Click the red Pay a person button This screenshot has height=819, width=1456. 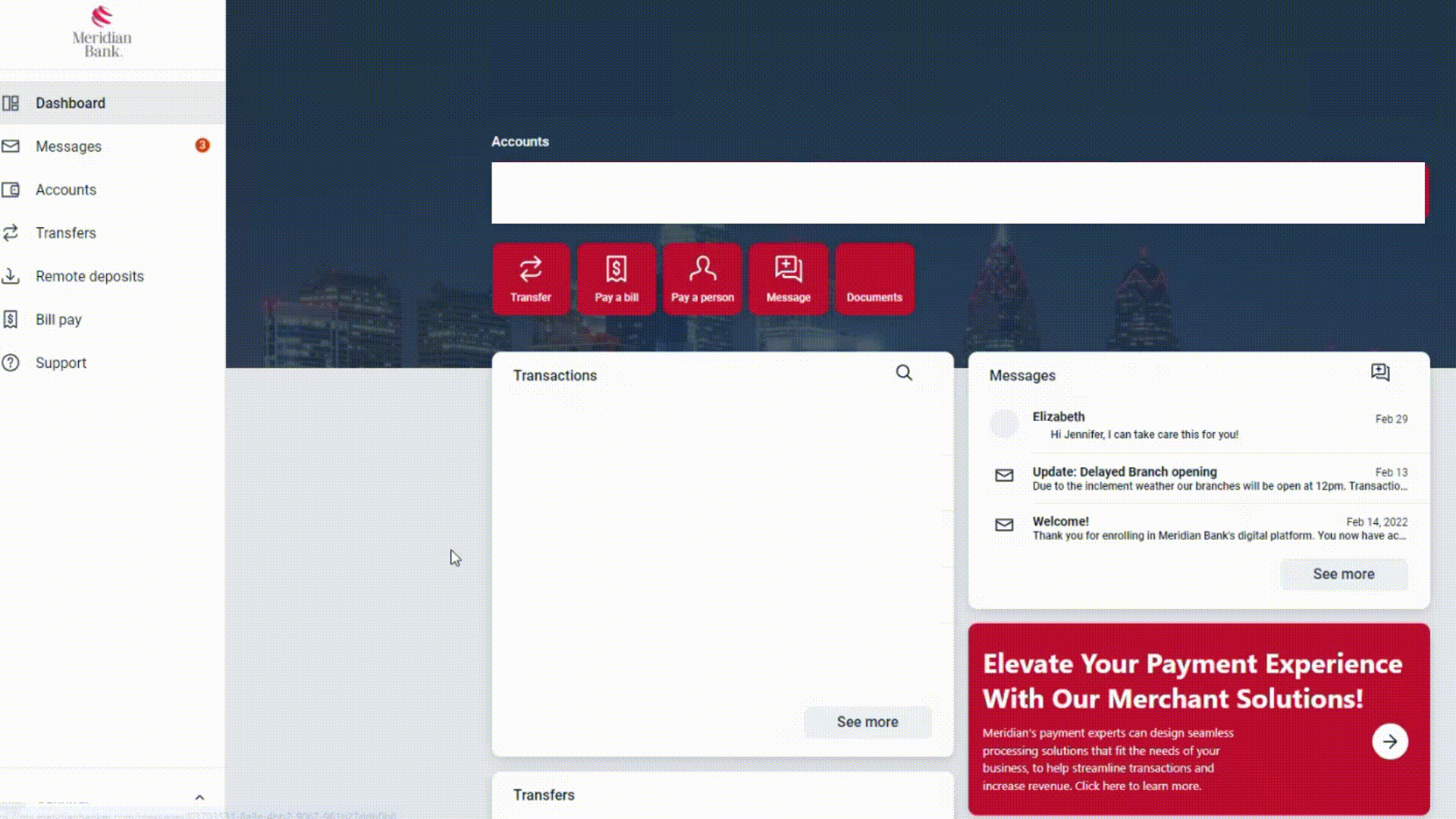click(x=702, y=278)
